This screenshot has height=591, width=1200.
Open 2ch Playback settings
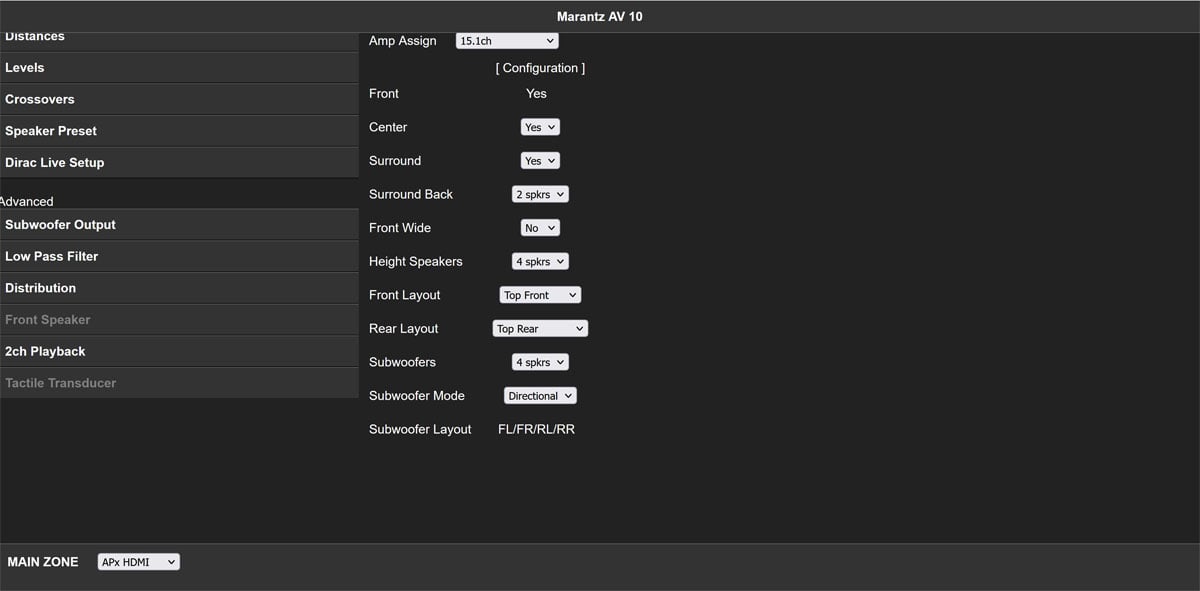[179, 351]
